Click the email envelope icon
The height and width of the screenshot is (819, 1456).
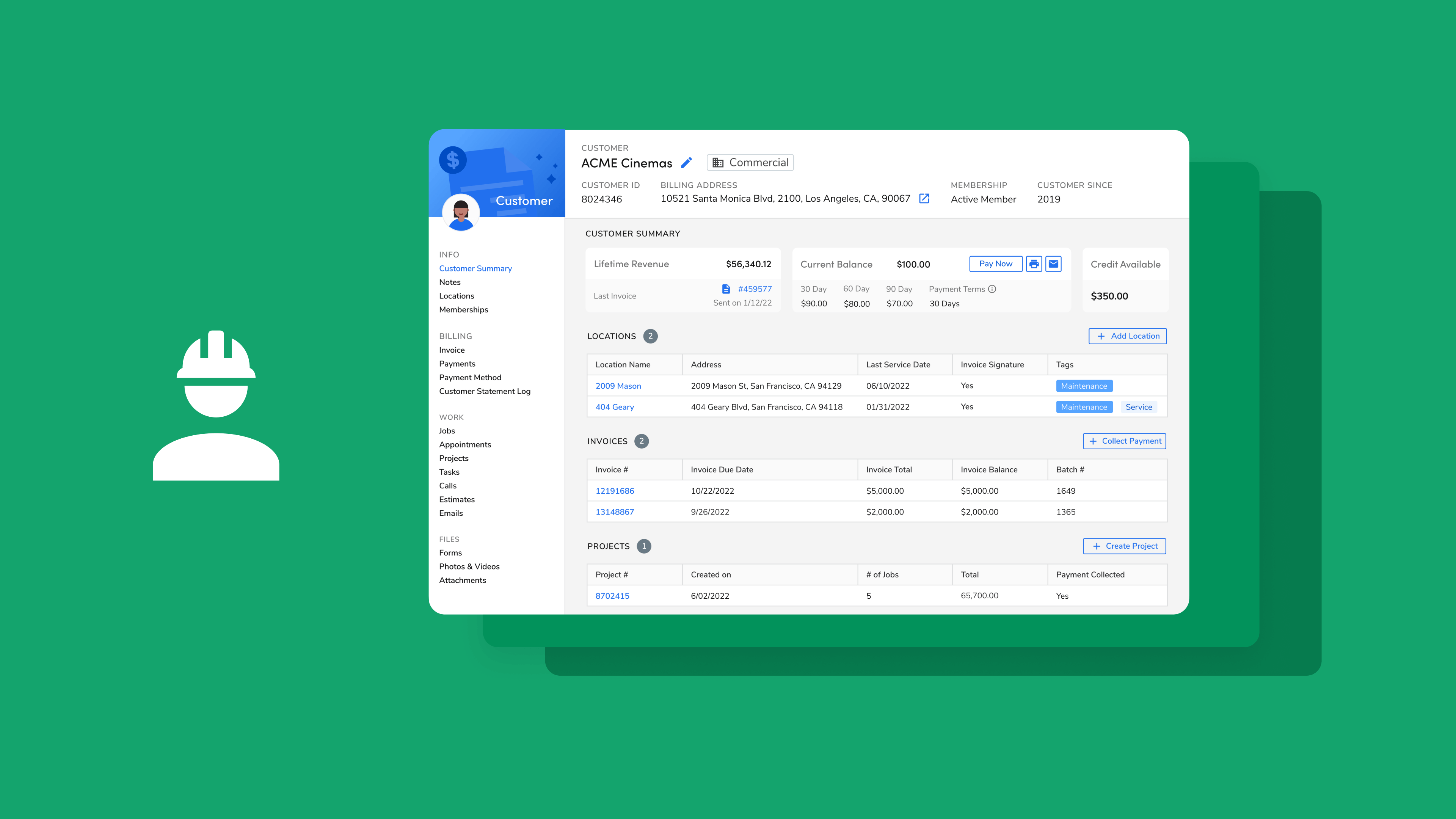click(x=1054, y=264)
